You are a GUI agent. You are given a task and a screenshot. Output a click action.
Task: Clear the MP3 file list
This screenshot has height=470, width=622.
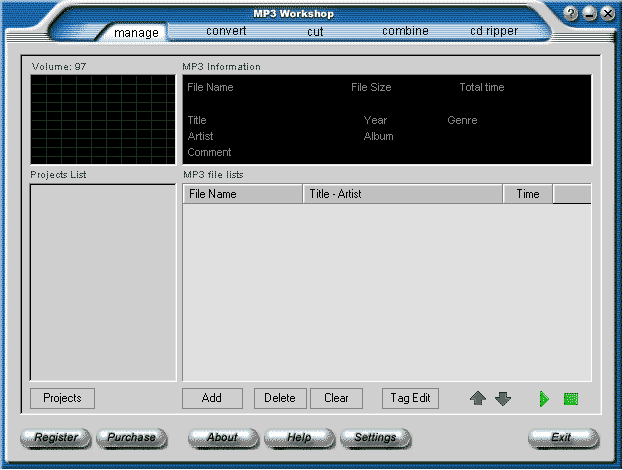tap(337, 398)
